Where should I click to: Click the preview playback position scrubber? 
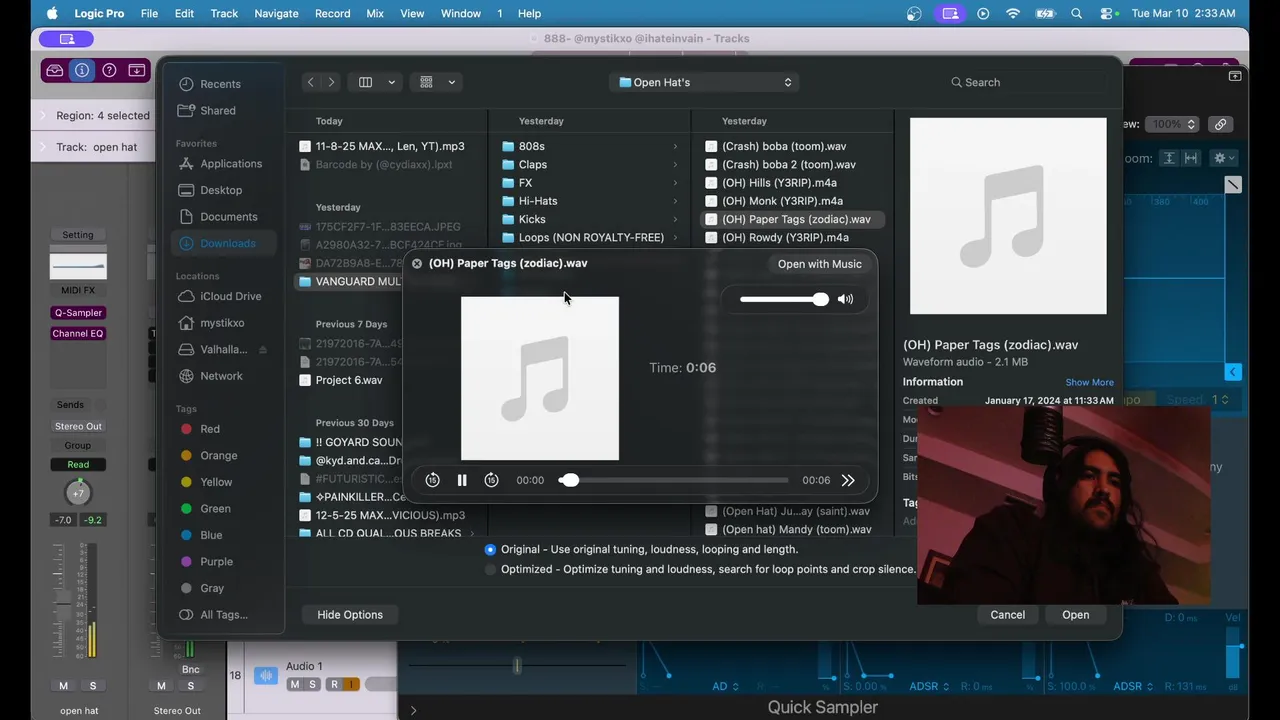(569, 480)
